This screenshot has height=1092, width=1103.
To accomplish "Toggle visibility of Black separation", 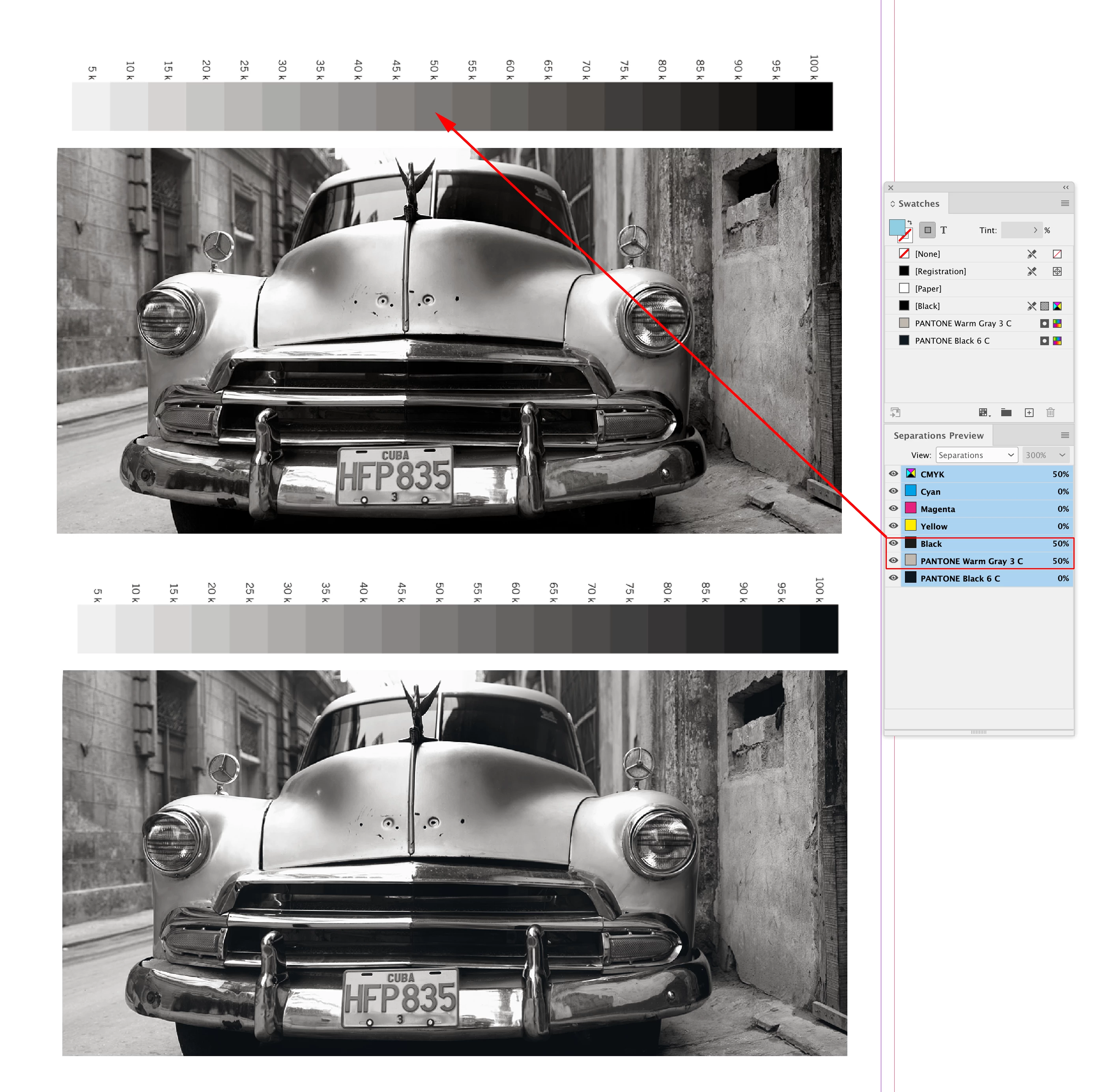I will (x=894, y=543).
